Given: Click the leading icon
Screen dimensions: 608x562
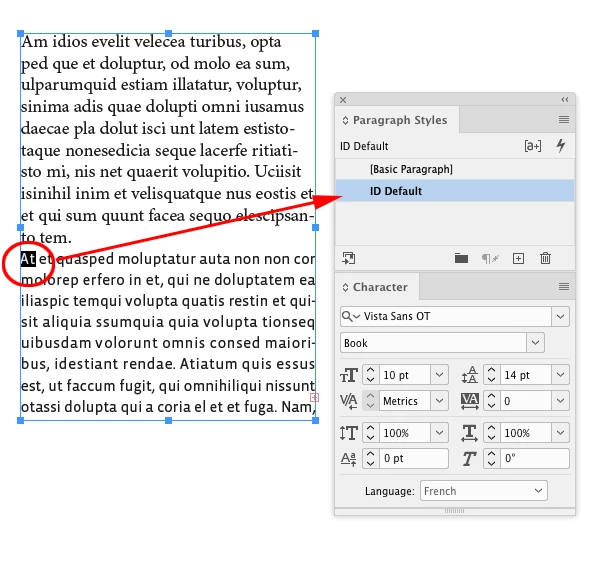Looking at the screenshot, I should coord(469,375).
